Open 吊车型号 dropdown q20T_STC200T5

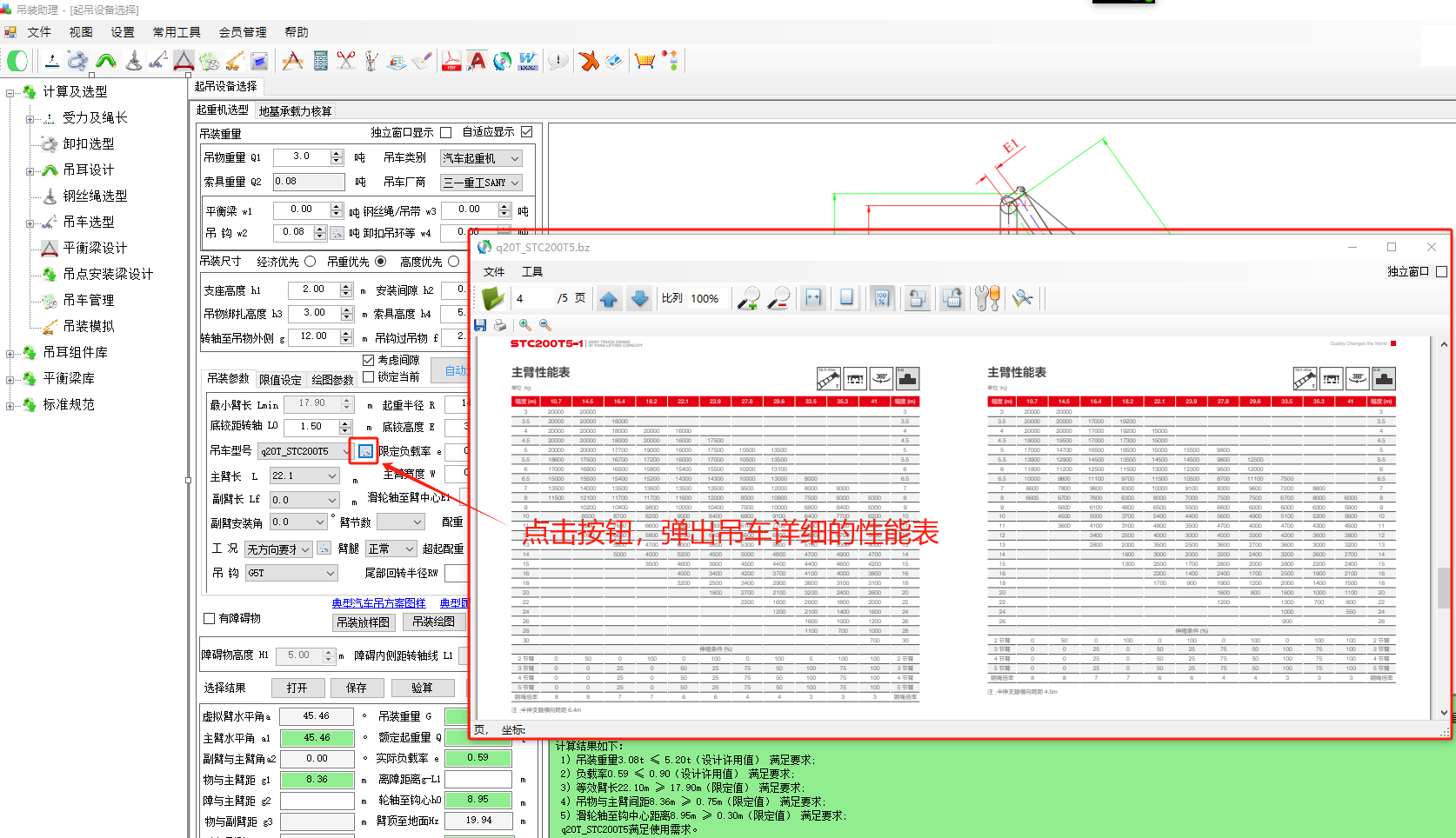tap(305, 451)
